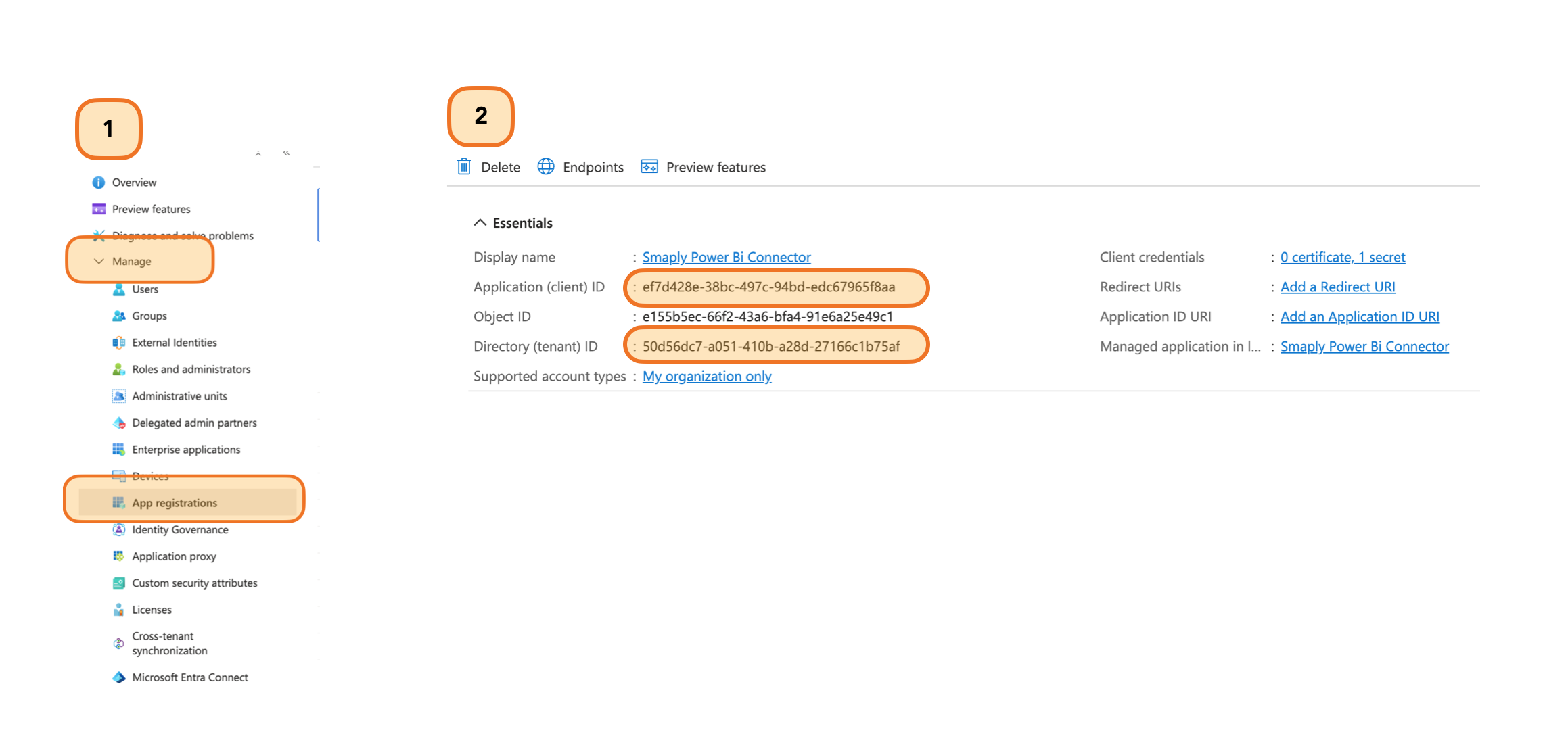Click the Application proxy icon
1568x745 pixels.
(x=119, y=556)
